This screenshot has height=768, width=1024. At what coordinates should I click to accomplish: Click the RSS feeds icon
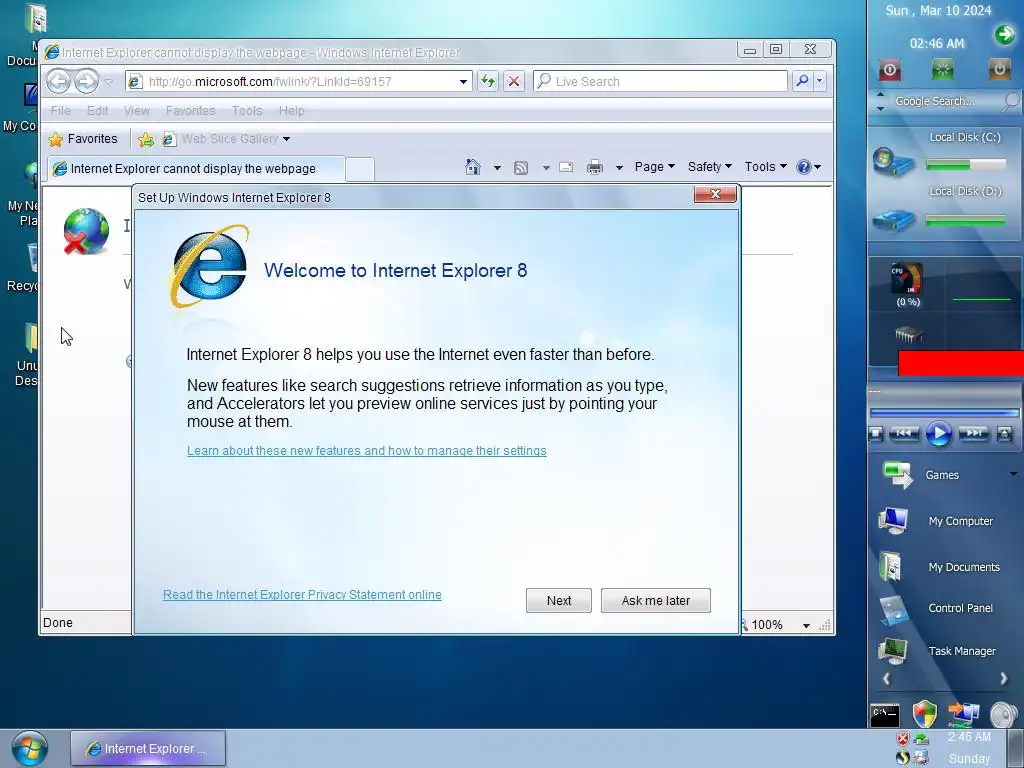(520, 168)
